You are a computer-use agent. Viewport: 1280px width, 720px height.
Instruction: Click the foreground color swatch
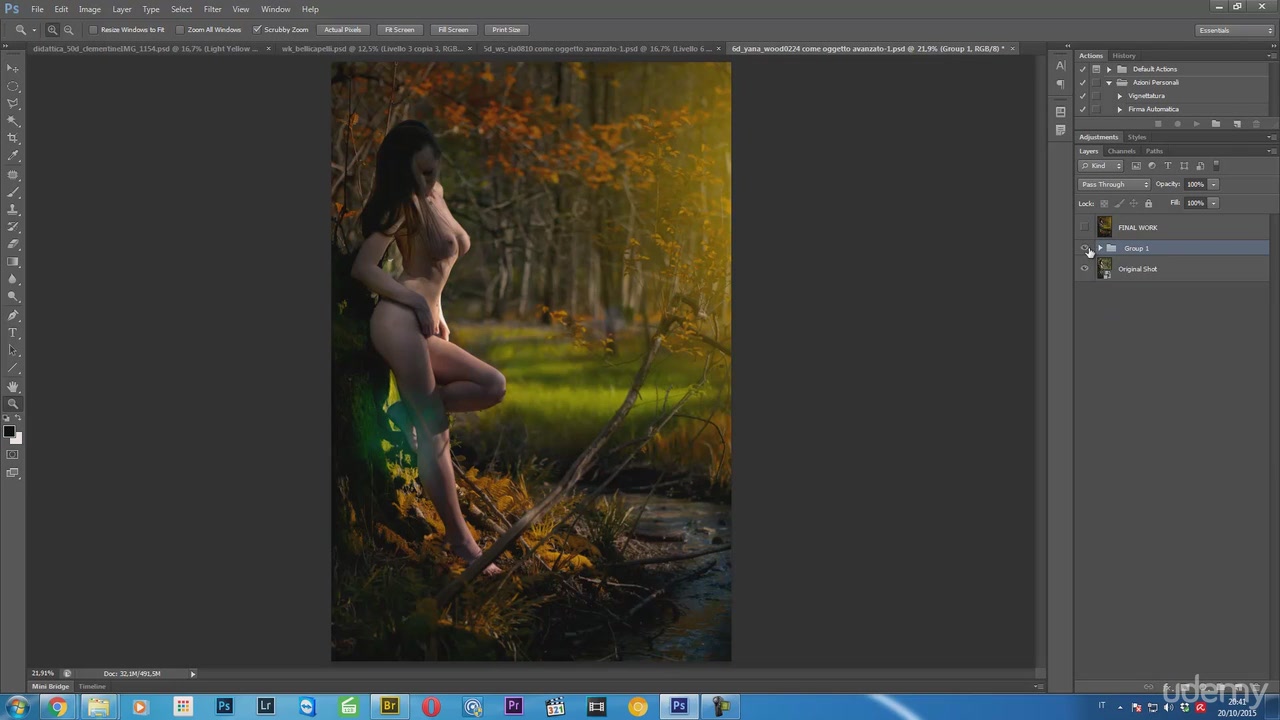click(8, 432)
